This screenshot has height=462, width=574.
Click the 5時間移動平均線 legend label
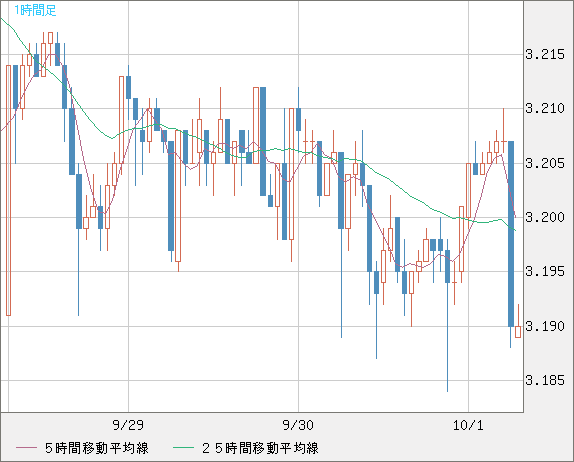tap(97, 448)
